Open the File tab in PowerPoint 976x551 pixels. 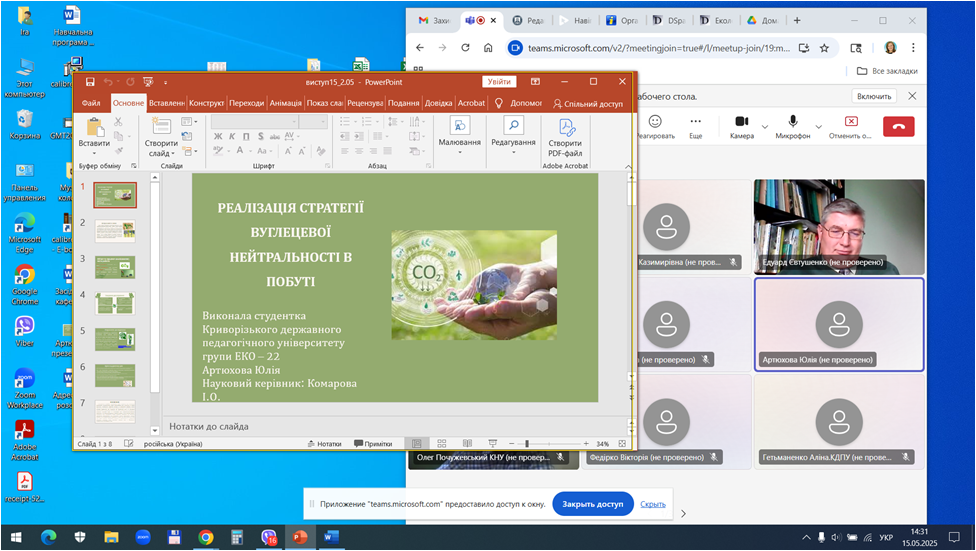[91, 103]
